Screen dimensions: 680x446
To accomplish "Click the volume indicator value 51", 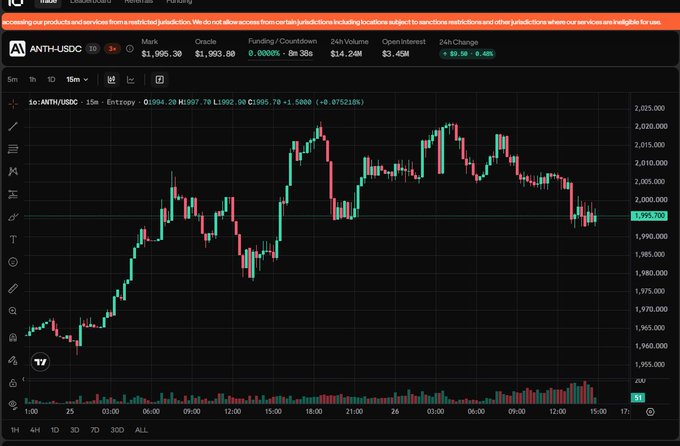I will 638,397.
